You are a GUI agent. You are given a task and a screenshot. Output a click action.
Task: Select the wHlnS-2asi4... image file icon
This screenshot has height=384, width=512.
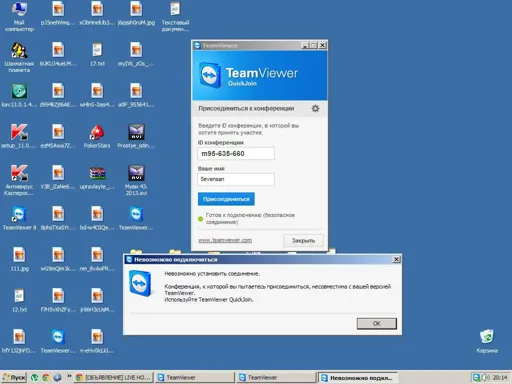point(97,96)
